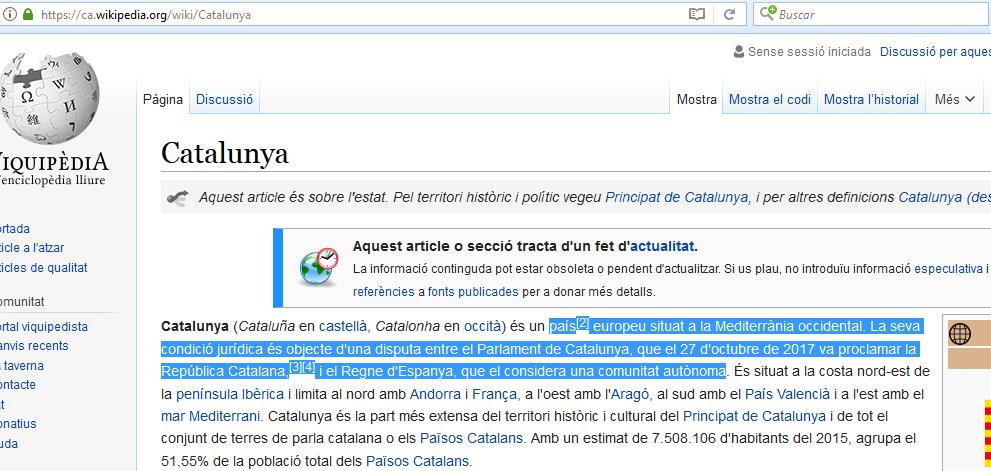Open Països Catalans link after 'total dels'
991x471 pixels.
click(x=418, y=460)
